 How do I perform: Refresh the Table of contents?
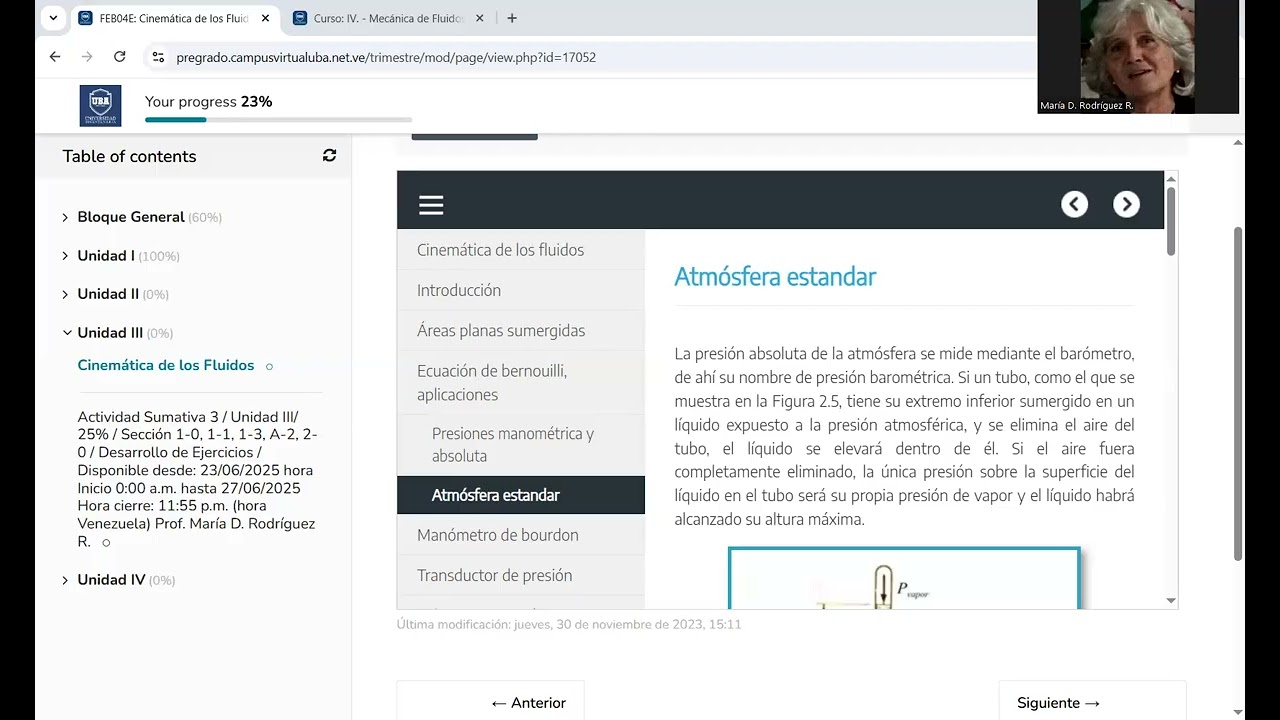coord(329,155)
